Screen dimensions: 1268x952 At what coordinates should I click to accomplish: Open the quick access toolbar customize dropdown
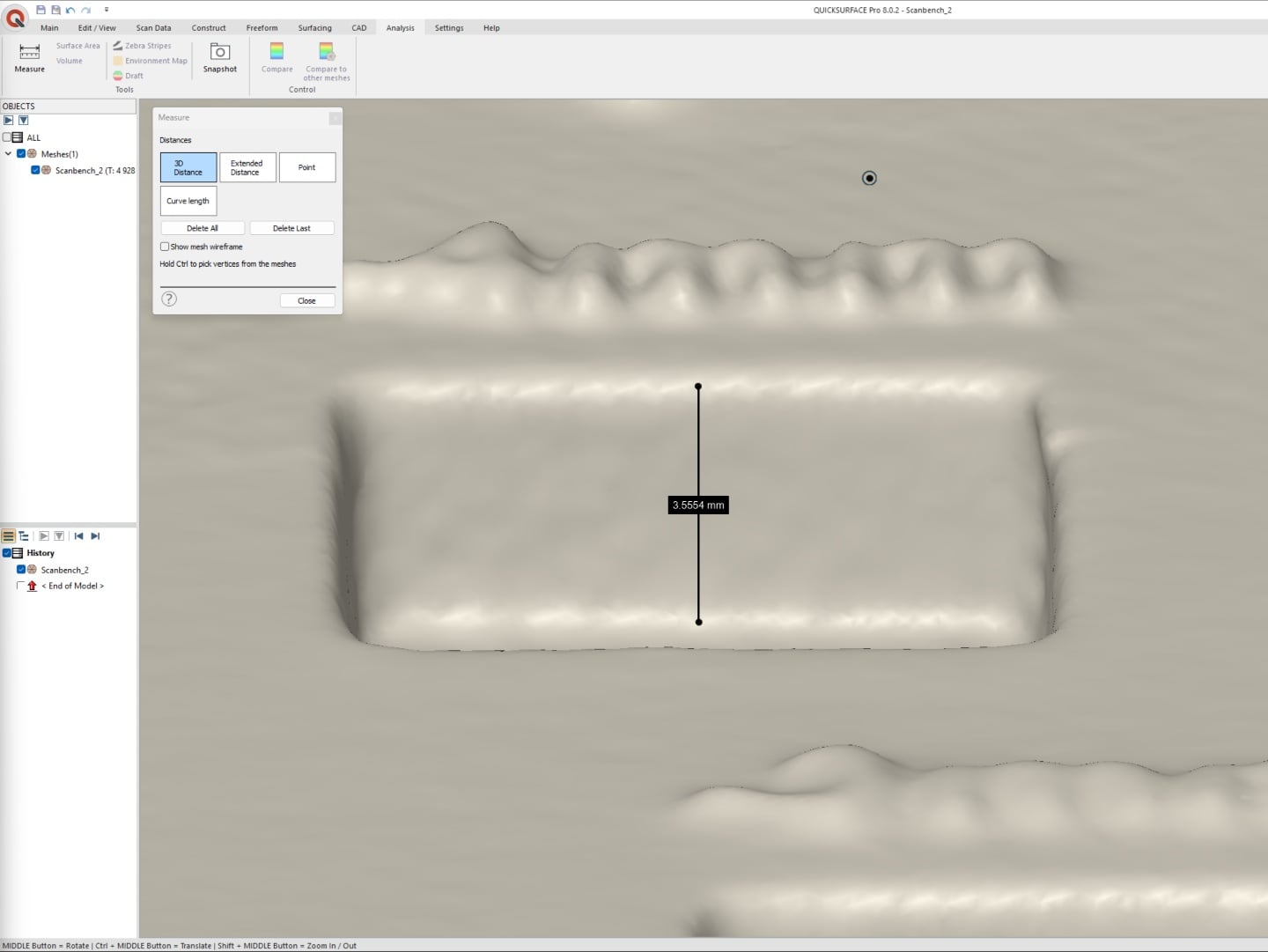coord(107,10)
